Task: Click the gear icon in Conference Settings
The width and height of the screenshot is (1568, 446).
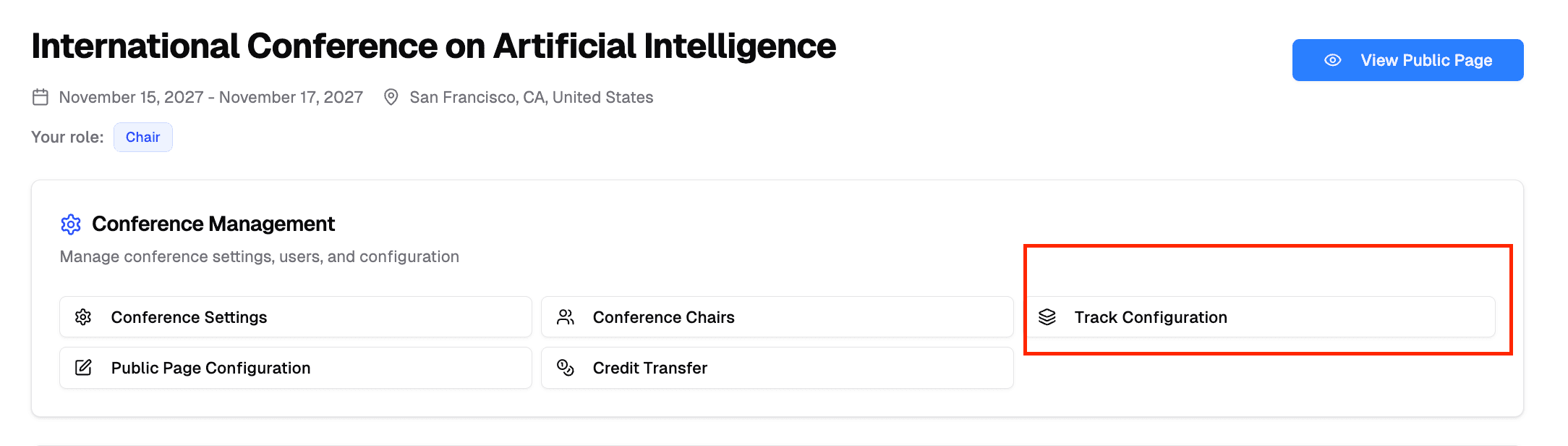Action: coord(83,317)
